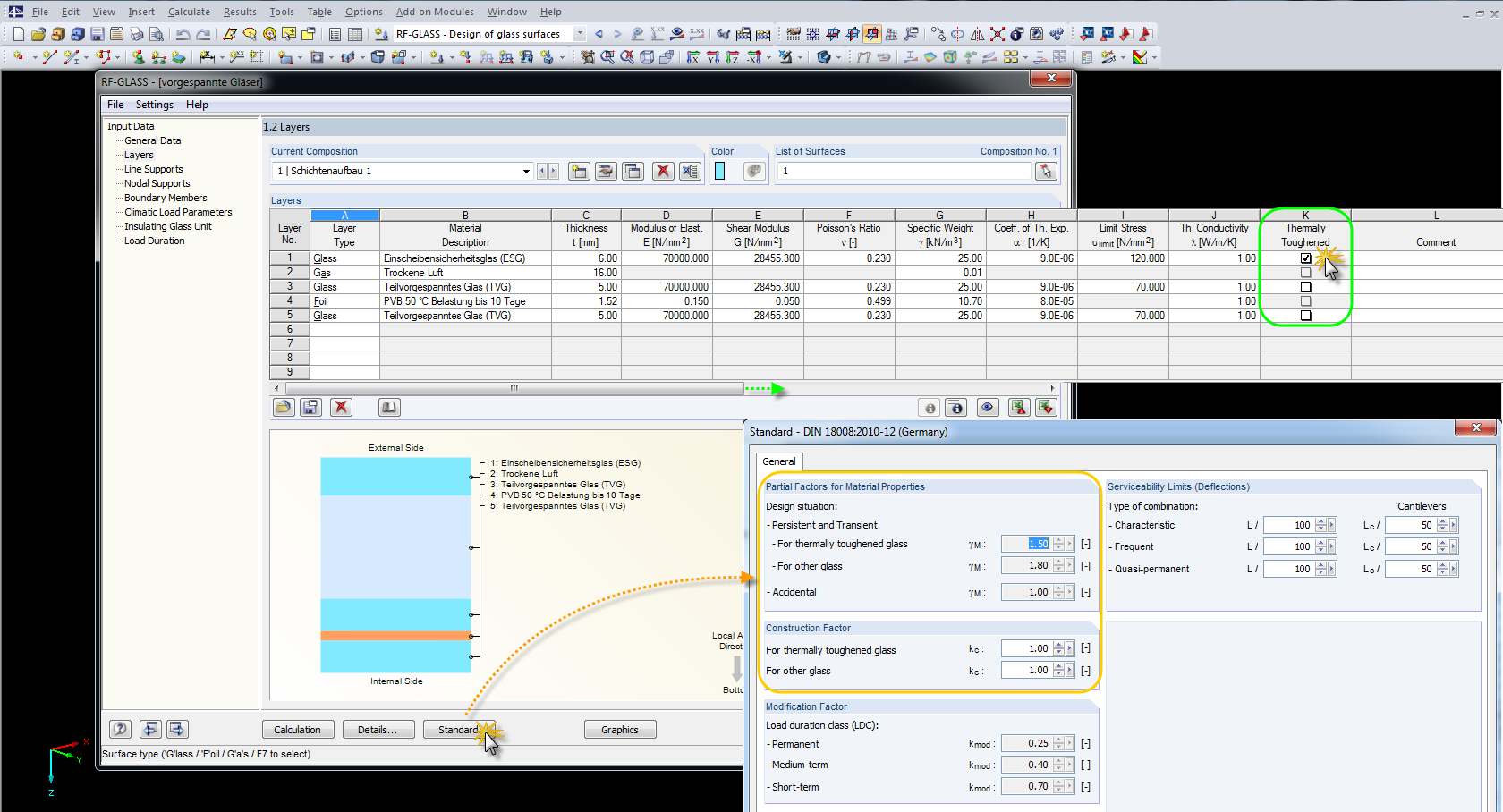Click the color scale icon in second toolbar
This screenshot has height=812, width=1503.
[1140, 57]
